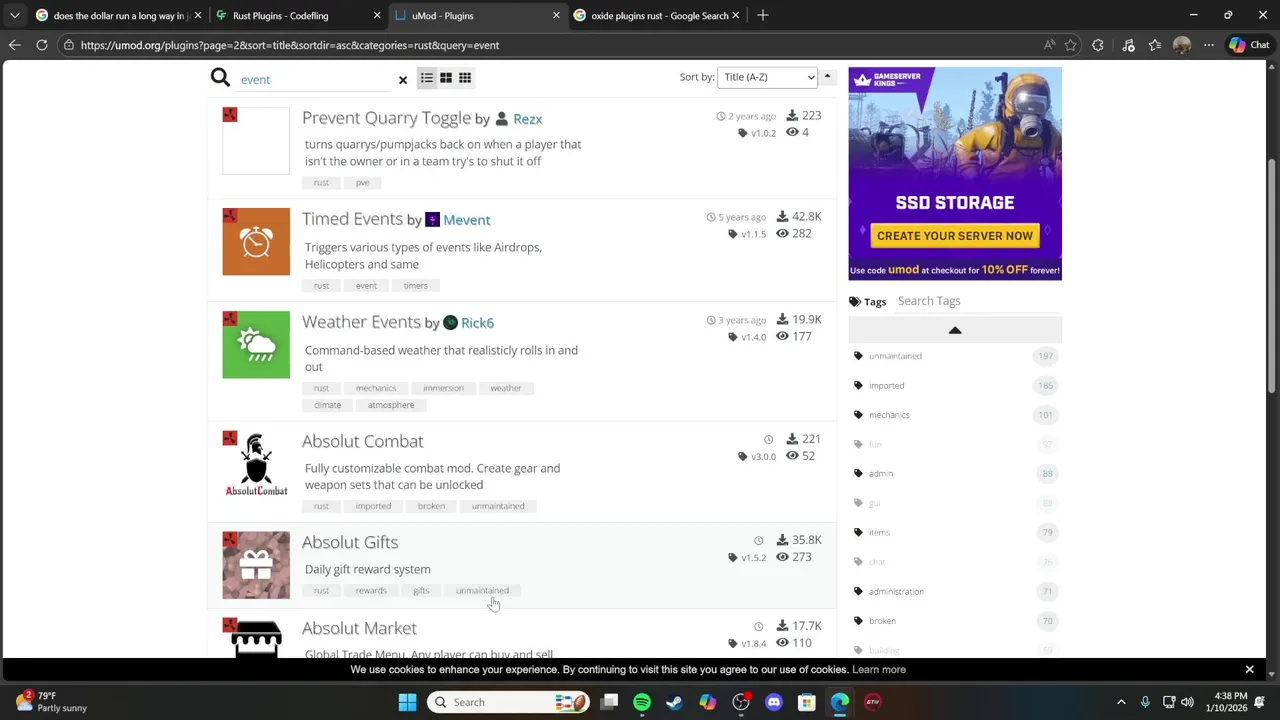Focus the Search Tags input field
Screen dimensions: 1280x720
[x=976, y=301]
